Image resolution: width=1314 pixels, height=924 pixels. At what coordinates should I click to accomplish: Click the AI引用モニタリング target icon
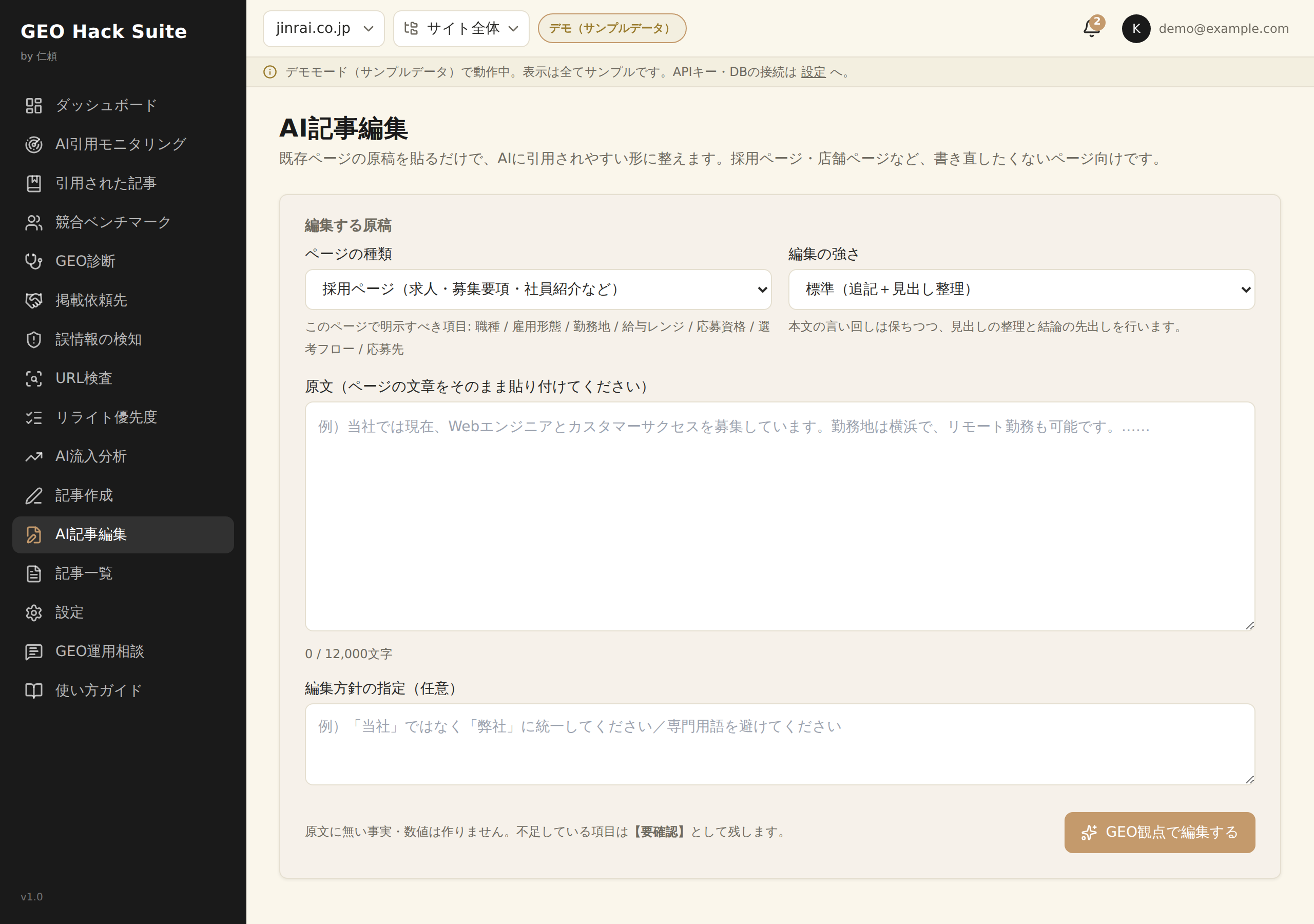tap(34, 144)
